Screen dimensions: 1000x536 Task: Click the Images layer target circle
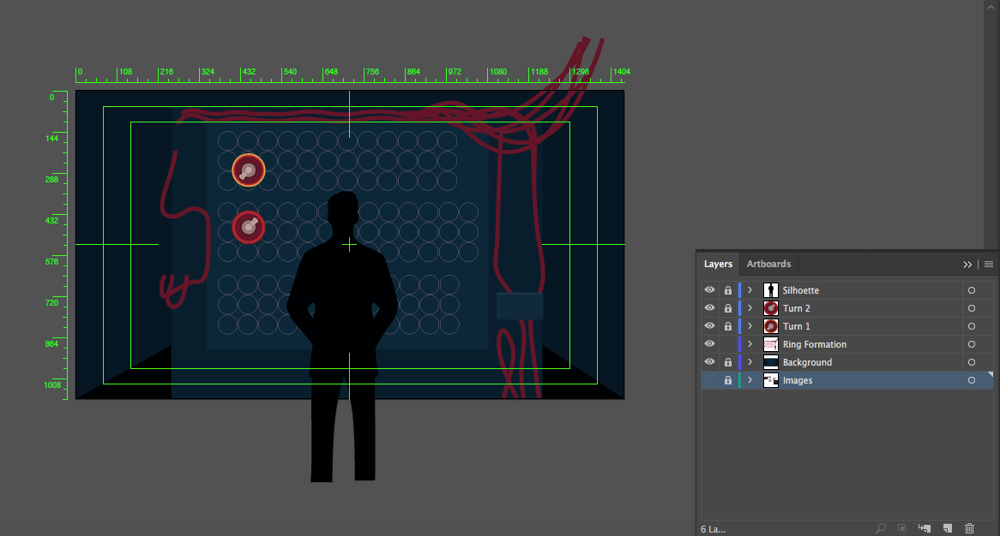click(971, 380)
